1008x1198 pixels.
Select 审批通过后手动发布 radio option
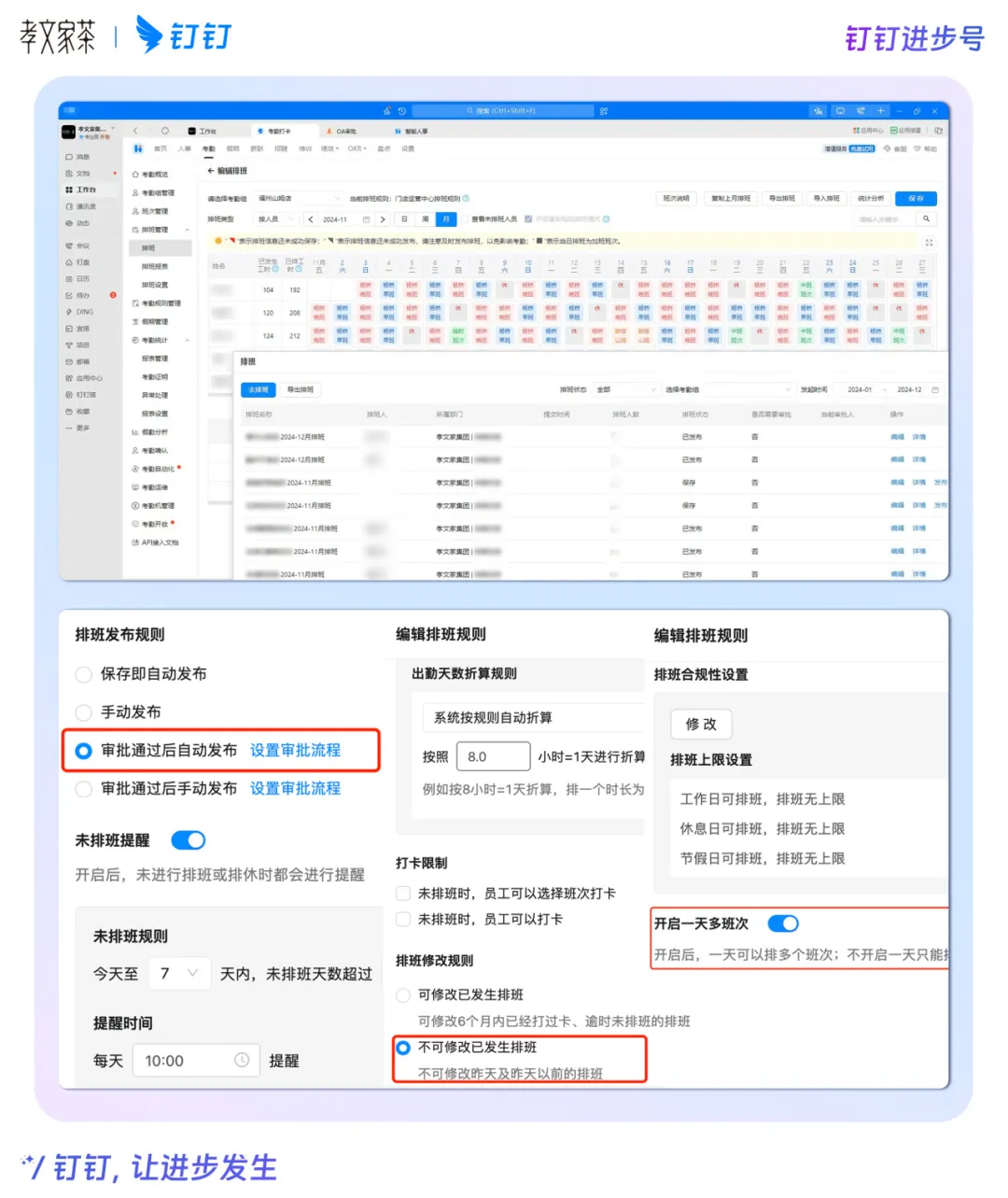click(x=83, y=789)
